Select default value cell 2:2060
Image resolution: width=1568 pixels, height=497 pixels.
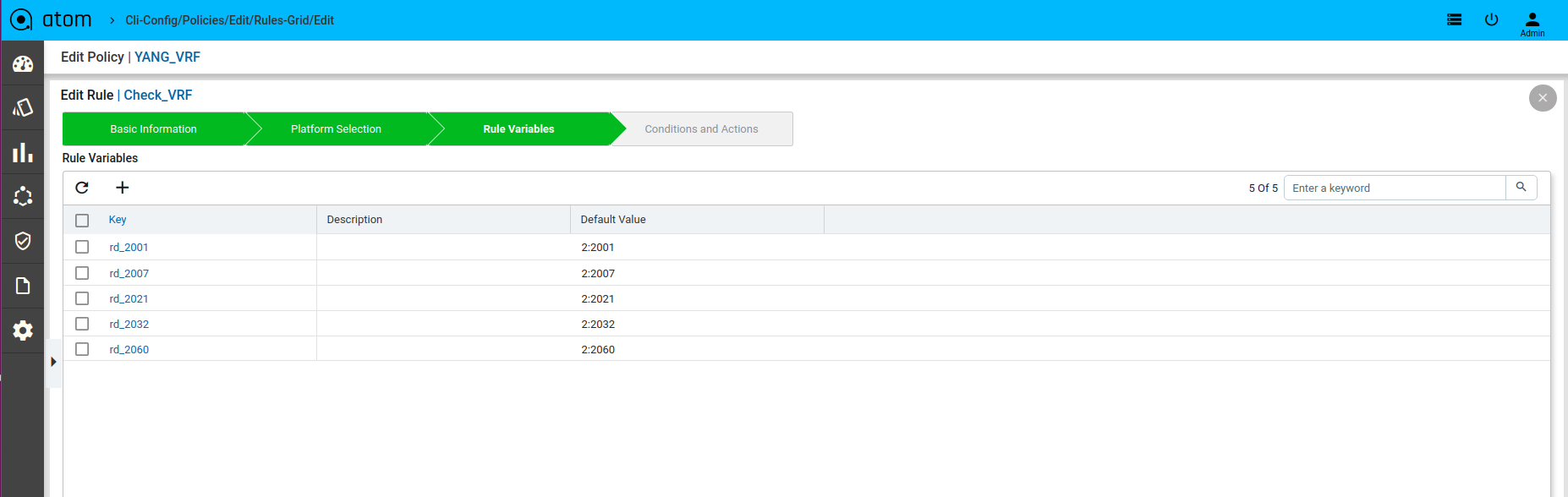click(x=598, y=350)
